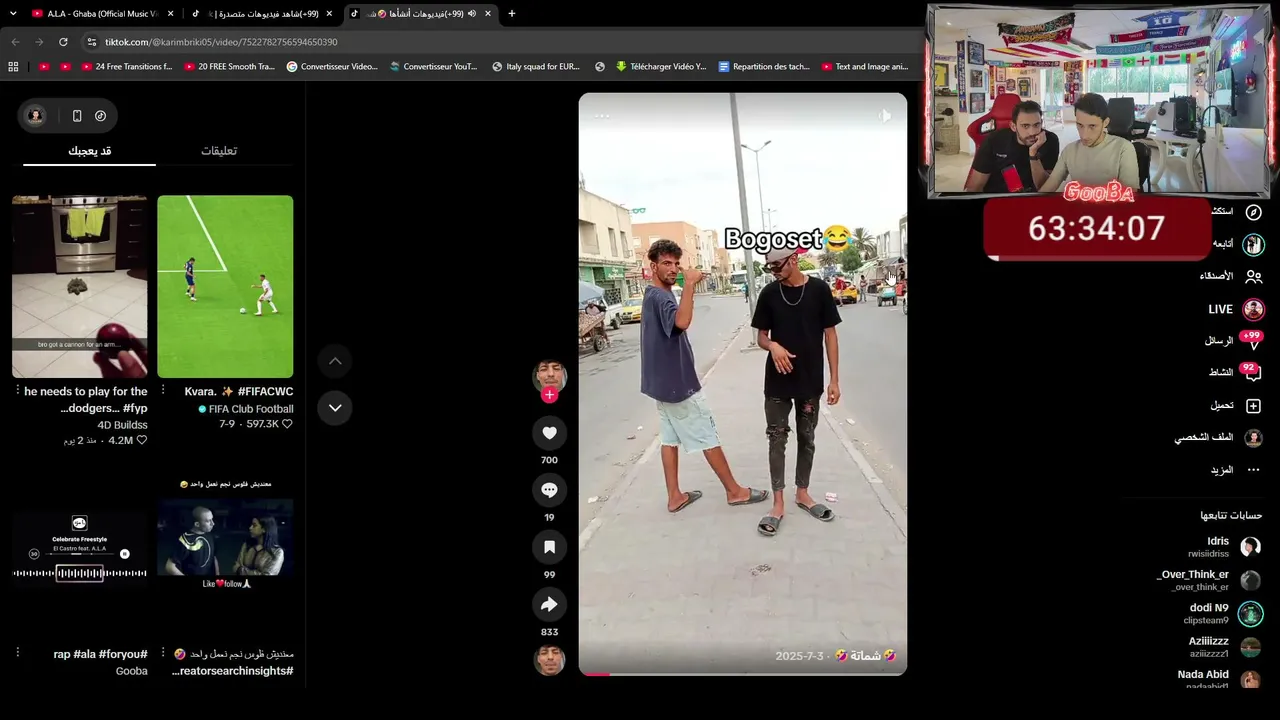Open the Convertisseur YouT... bookmark
This screenshot has width=1280, height=720.
point(434,67)
